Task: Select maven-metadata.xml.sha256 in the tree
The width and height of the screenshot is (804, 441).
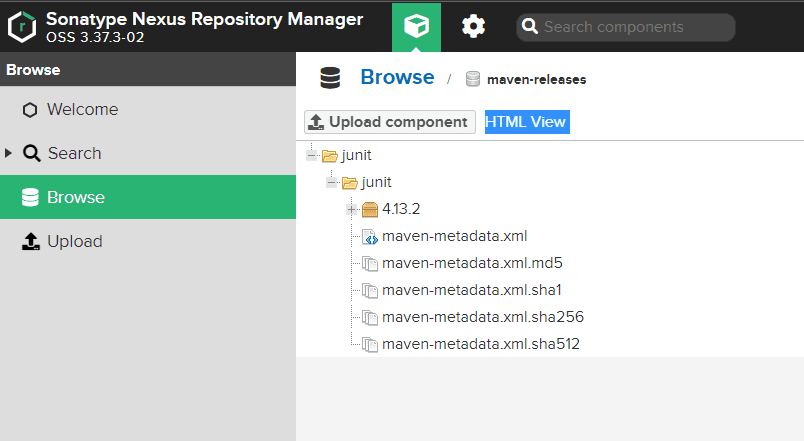Action: (482, 317)
